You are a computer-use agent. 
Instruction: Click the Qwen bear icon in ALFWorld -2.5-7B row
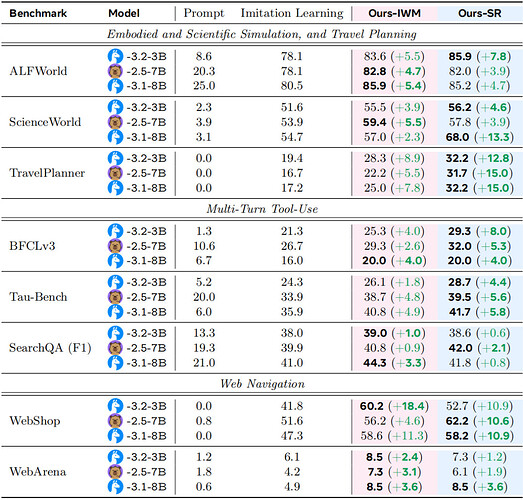115,71
